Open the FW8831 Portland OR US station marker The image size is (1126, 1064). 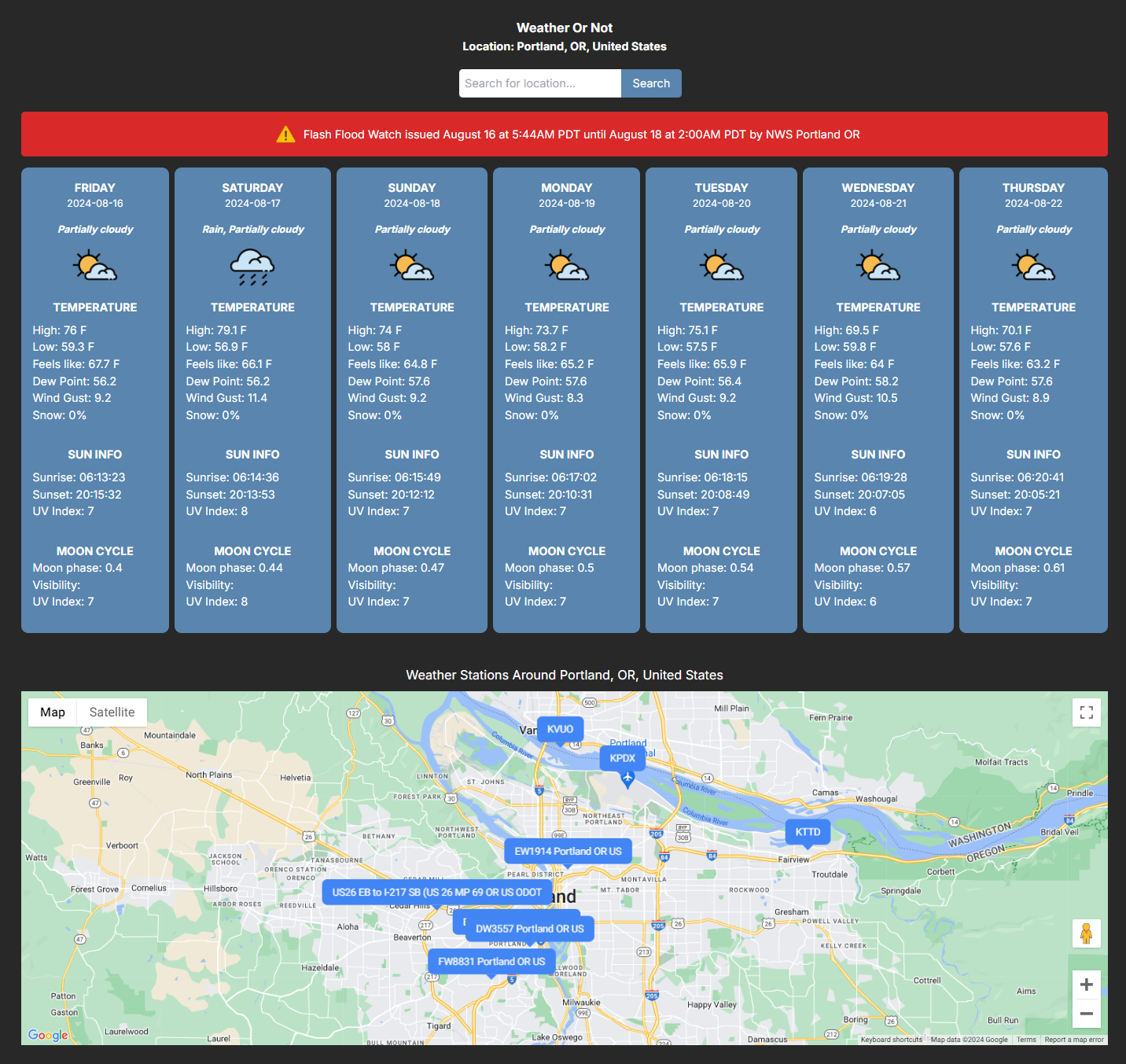click(x=491, y=962)
